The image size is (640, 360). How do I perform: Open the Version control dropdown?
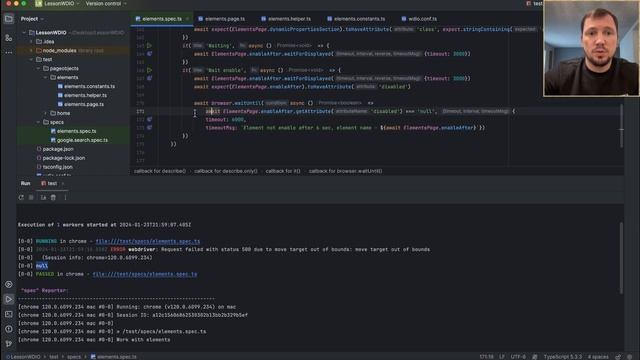coord(106,4)
